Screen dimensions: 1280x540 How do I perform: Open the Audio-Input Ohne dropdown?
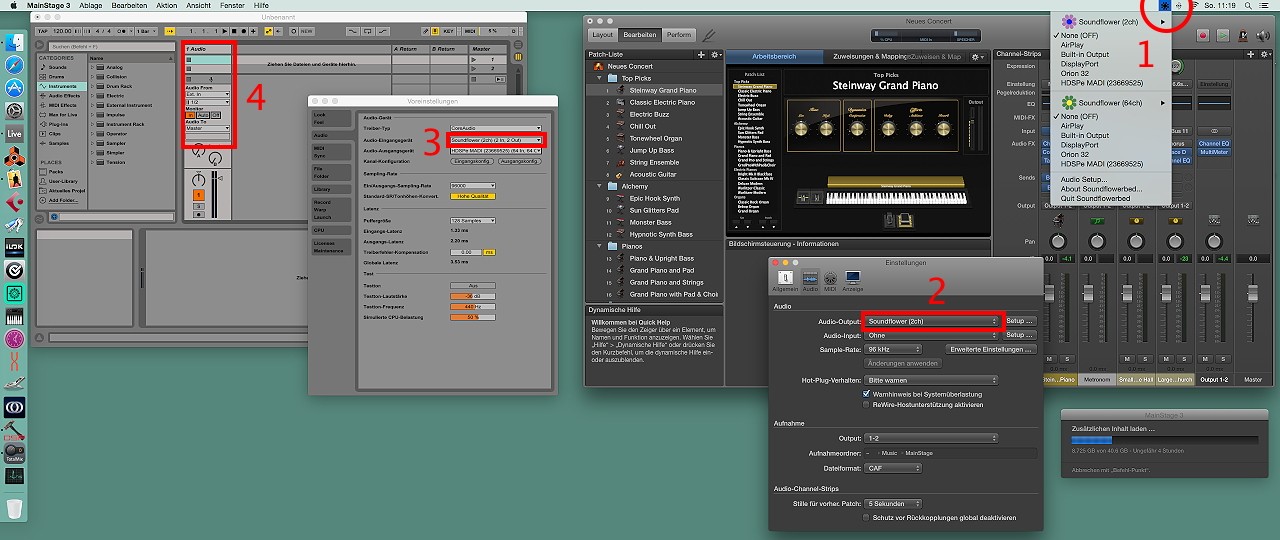(931, 335)
